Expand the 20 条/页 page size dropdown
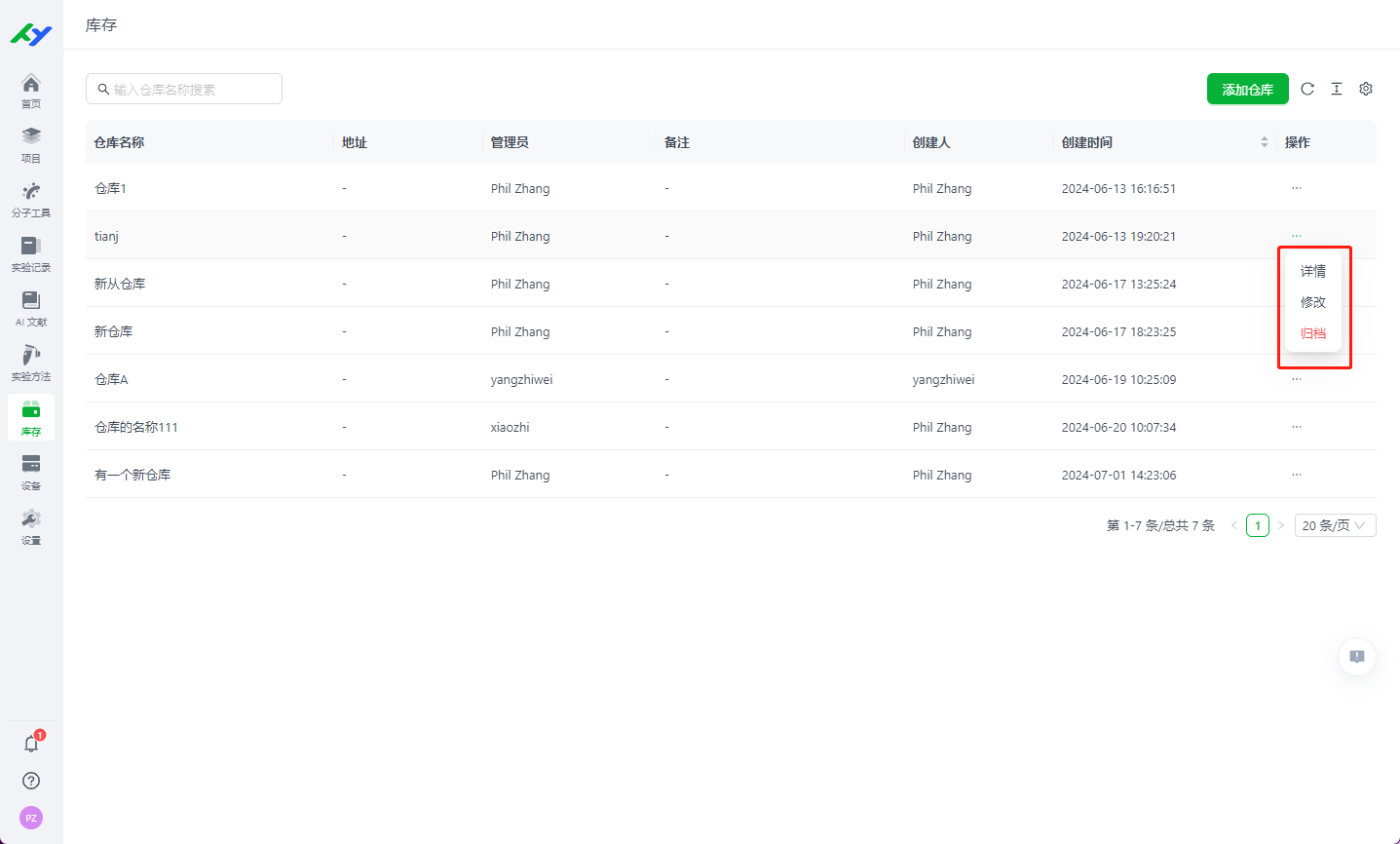1400x844 pixels. click(x=1335, y=525)
